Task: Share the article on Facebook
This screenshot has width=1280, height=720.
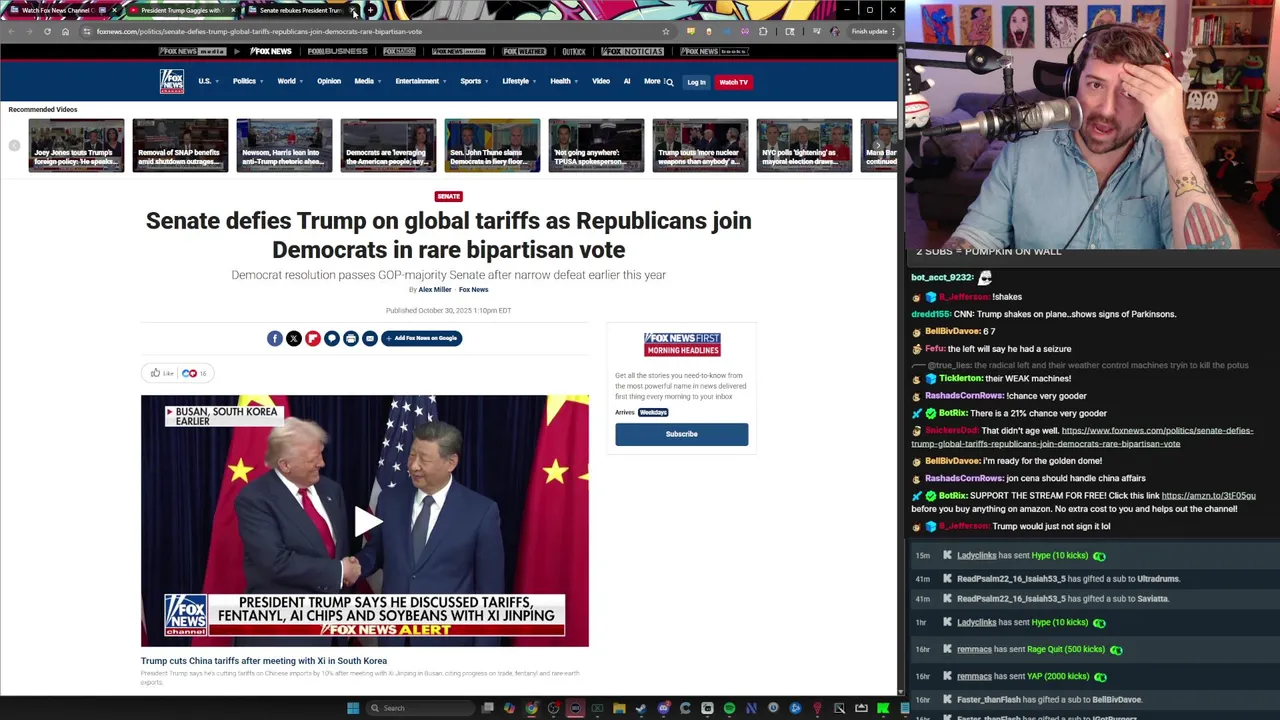Action: [x=275, y=338]
